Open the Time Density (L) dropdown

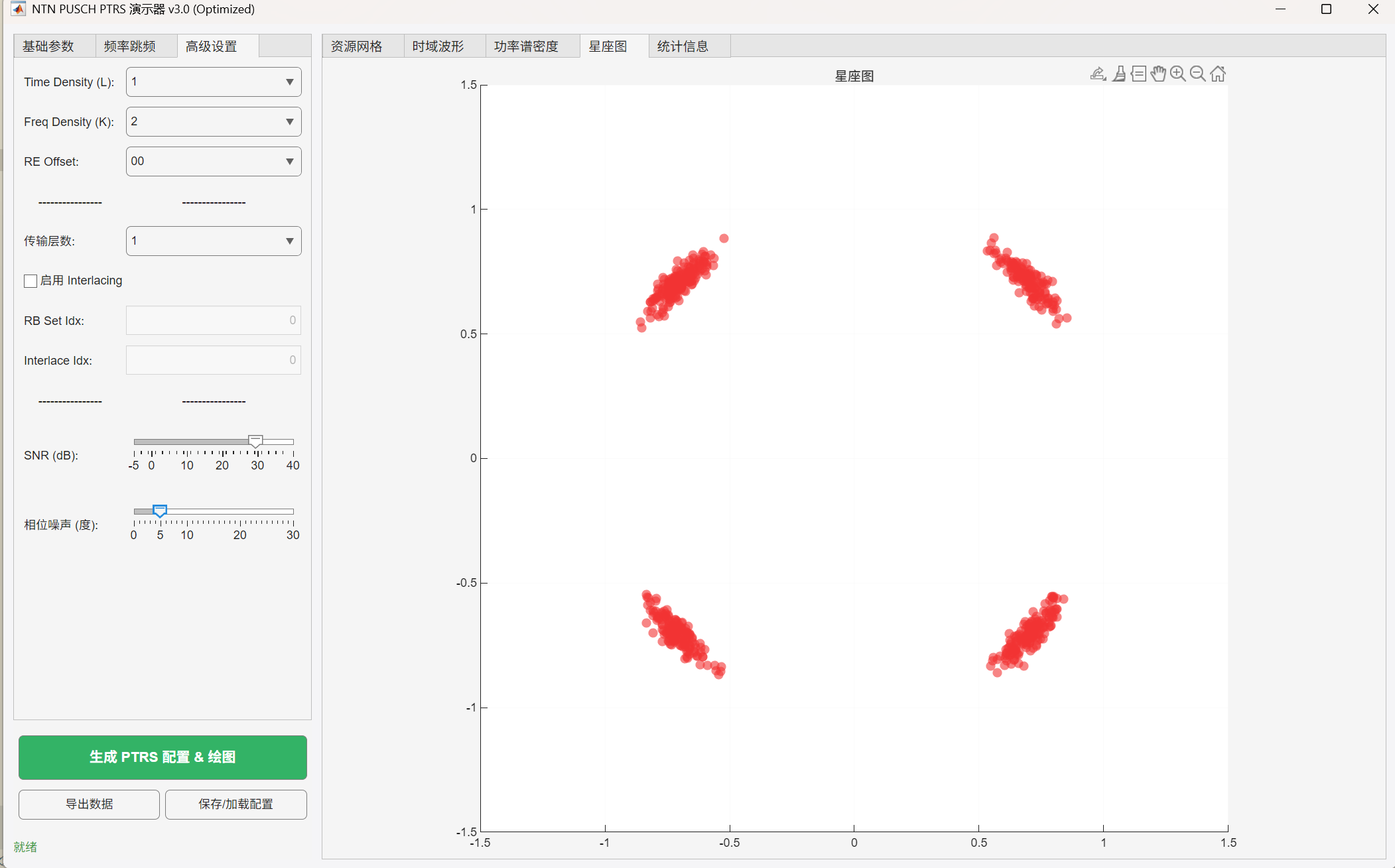point(212,82)
